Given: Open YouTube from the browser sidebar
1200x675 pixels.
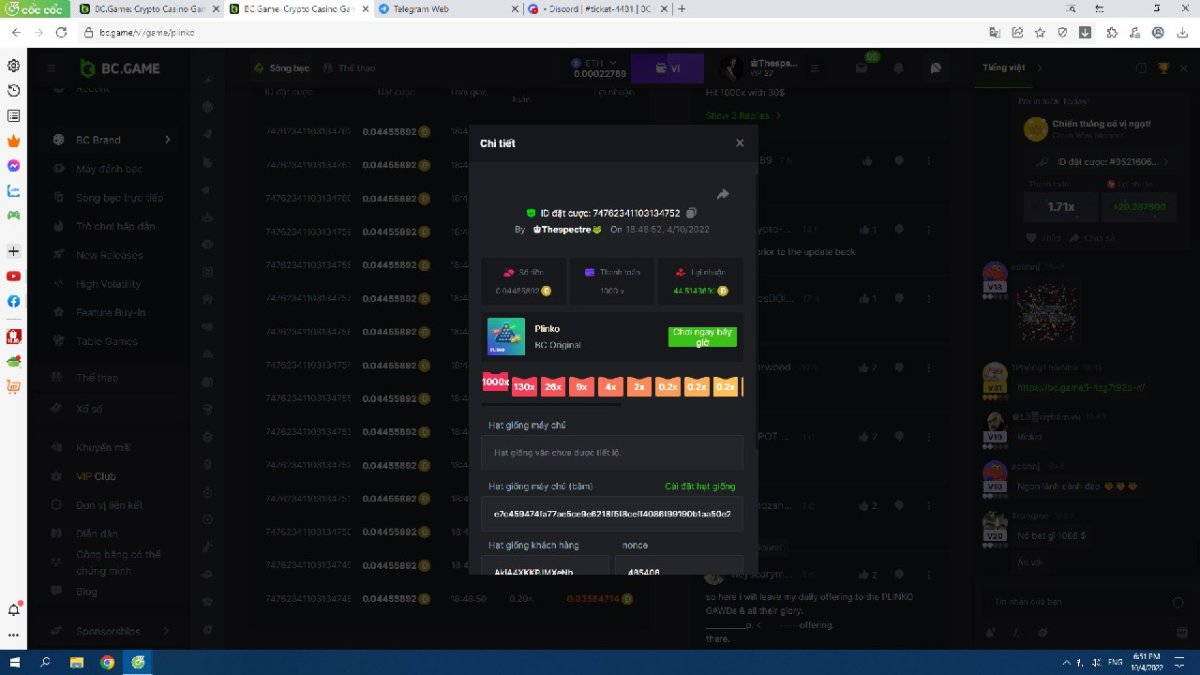Looking at the screenshot, I should pos(14,276).
